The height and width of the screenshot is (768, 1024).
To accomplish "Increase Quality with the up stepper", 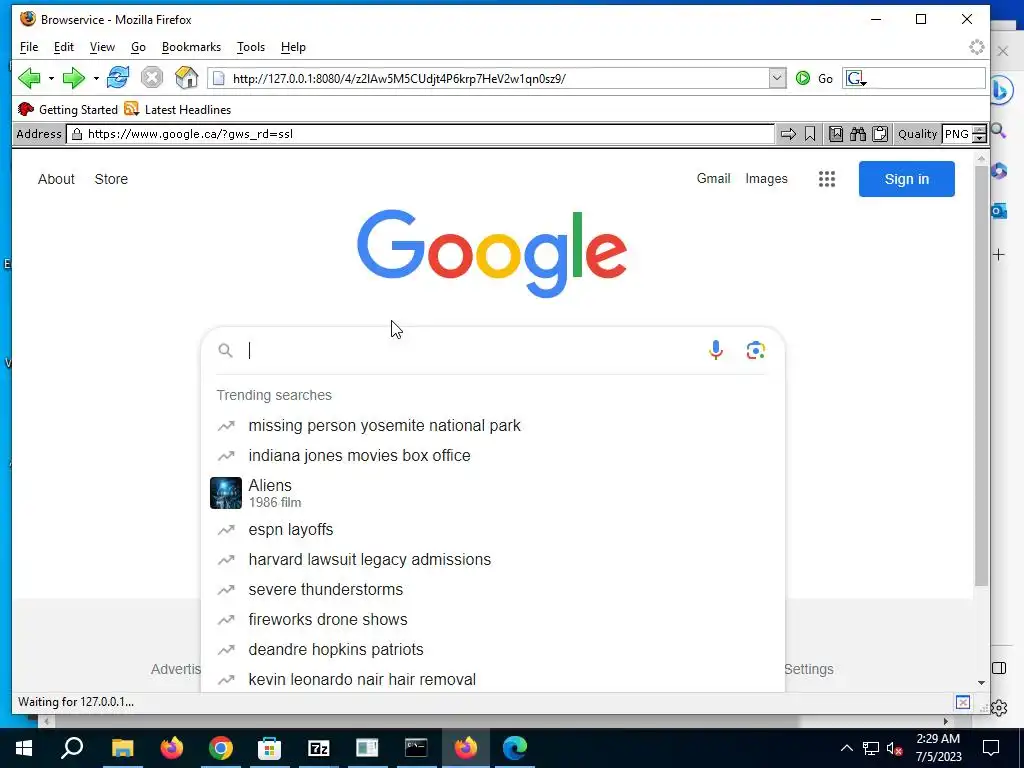I will [x=979, y=130].
